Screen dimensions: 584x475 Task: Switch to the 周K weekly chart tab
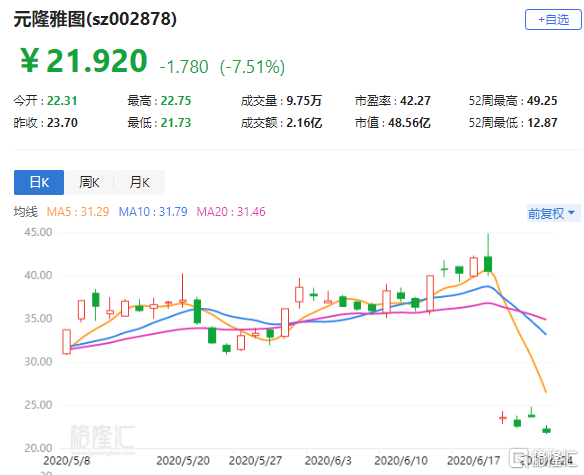(89, 183)
